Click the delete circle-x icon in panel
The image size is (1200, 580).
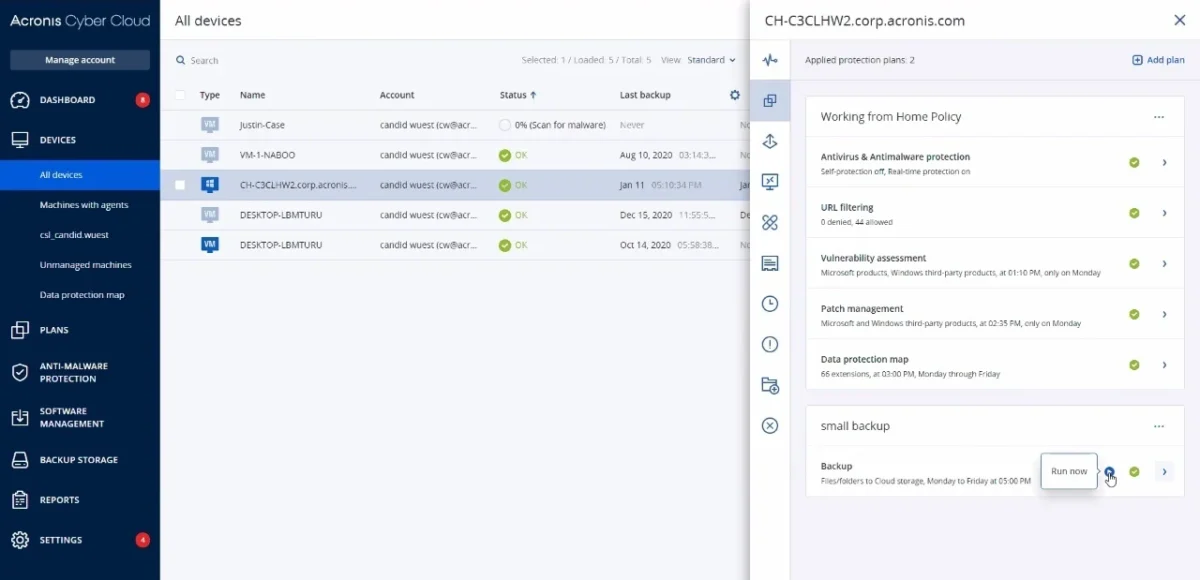click(770, 425)
